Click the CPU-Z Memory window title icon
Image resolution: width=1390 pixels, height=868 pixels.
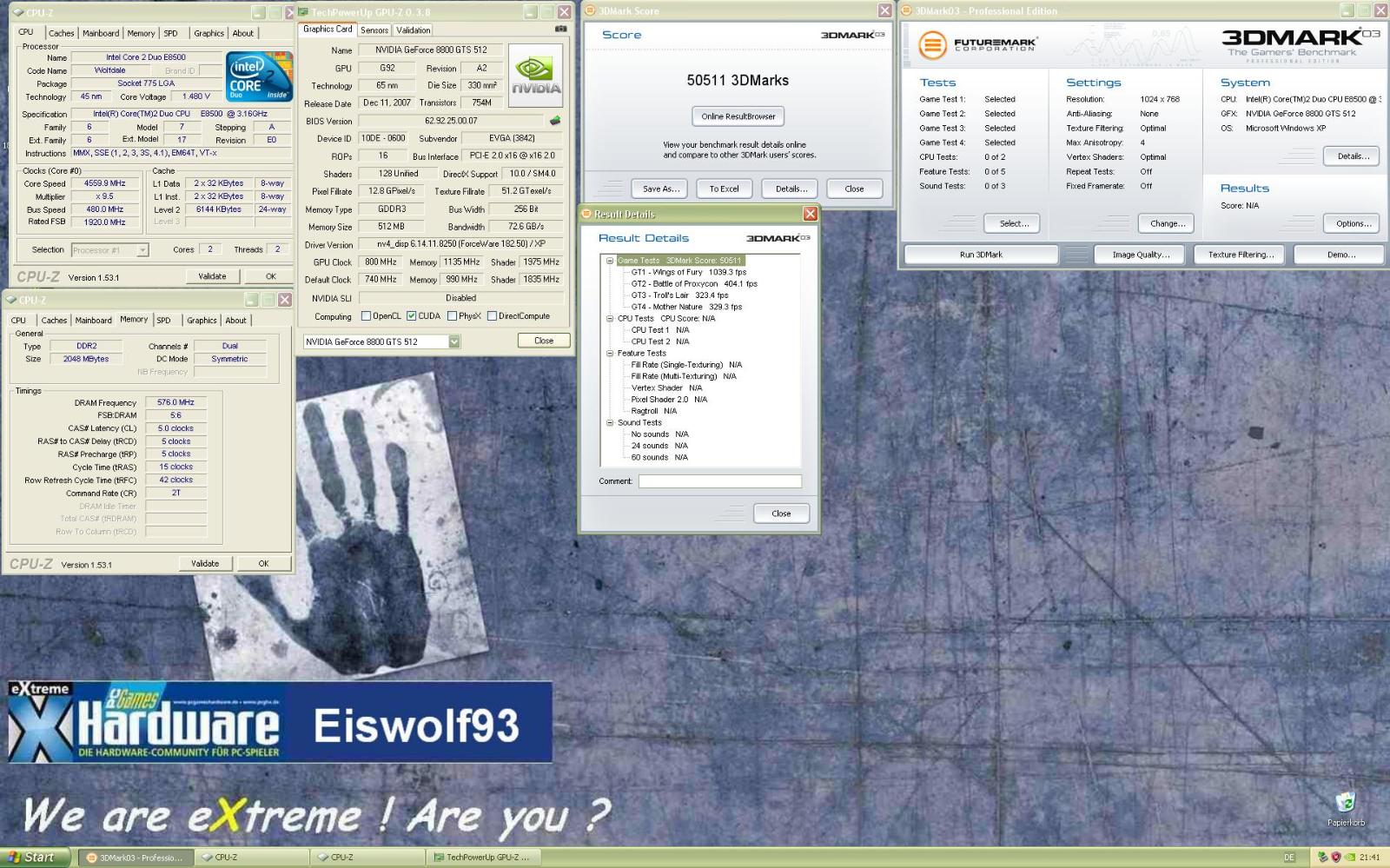click(11, 300)
